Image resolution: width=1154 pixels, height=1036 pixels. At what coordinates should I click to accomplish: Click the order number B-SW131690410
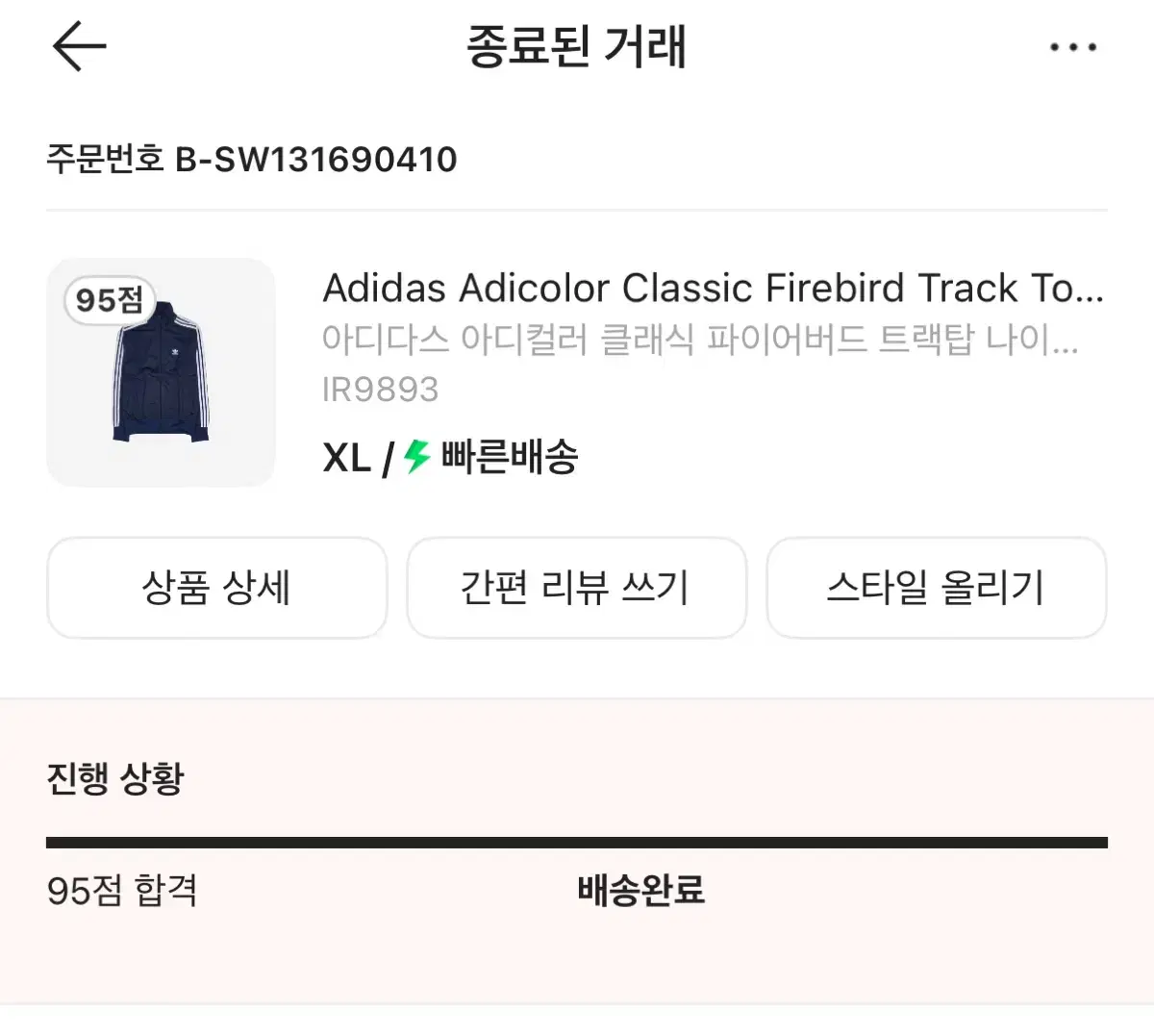pos(253,160)
